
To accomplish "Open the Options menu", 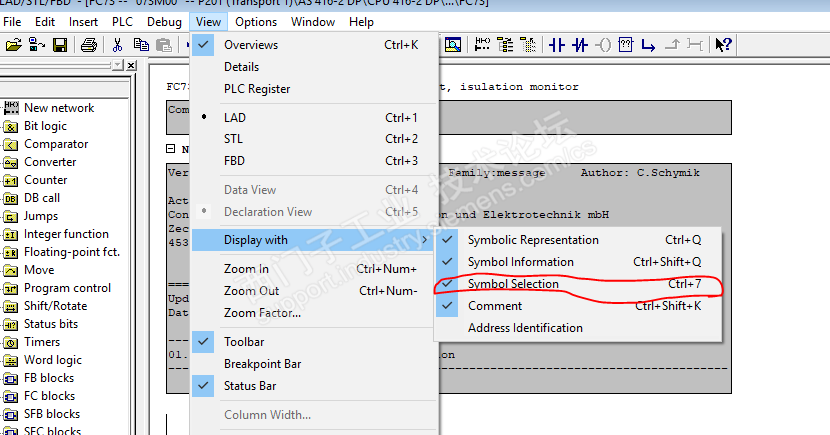I will [x=256, y=22].
